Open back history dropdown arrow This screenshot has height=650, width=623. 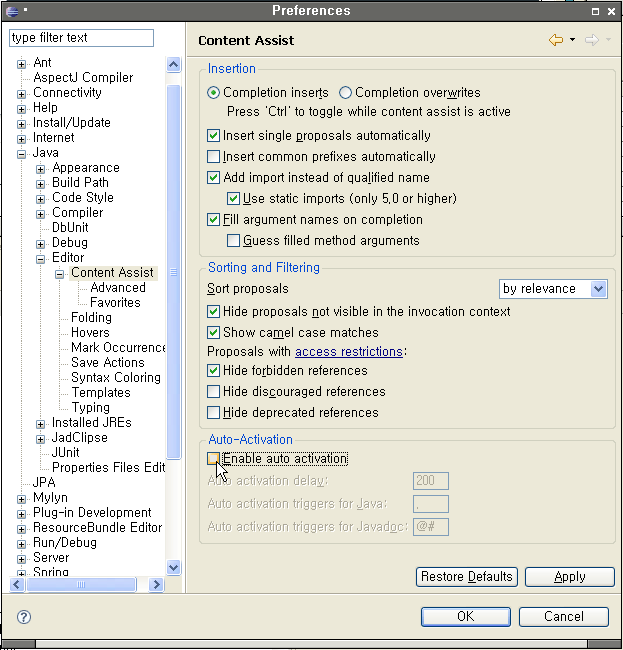click(572, 40)
